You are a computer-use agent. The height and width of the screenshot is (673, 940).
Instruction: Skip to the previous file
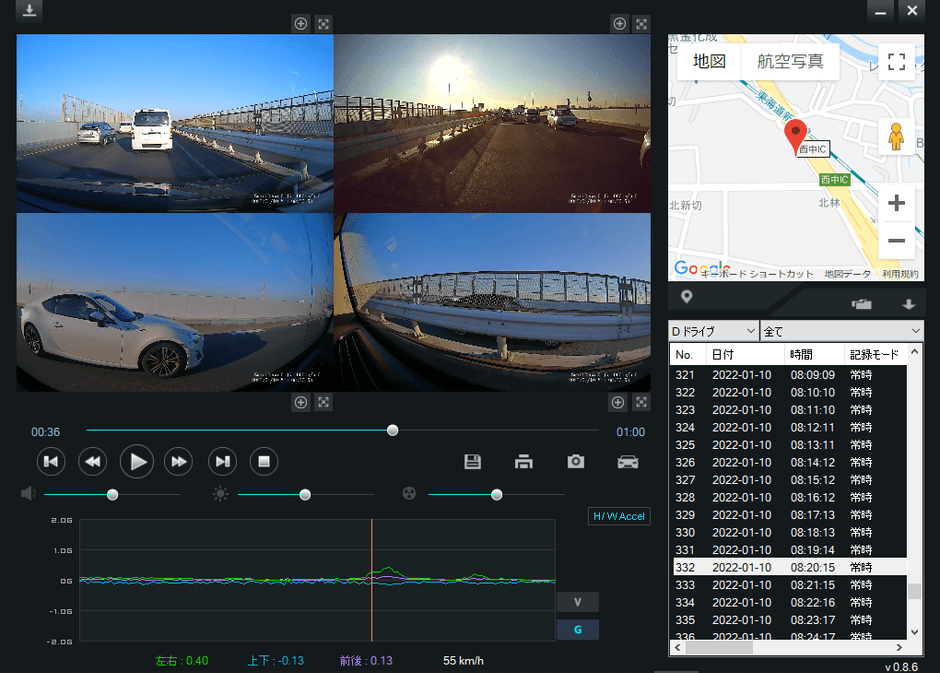[51, 461]
